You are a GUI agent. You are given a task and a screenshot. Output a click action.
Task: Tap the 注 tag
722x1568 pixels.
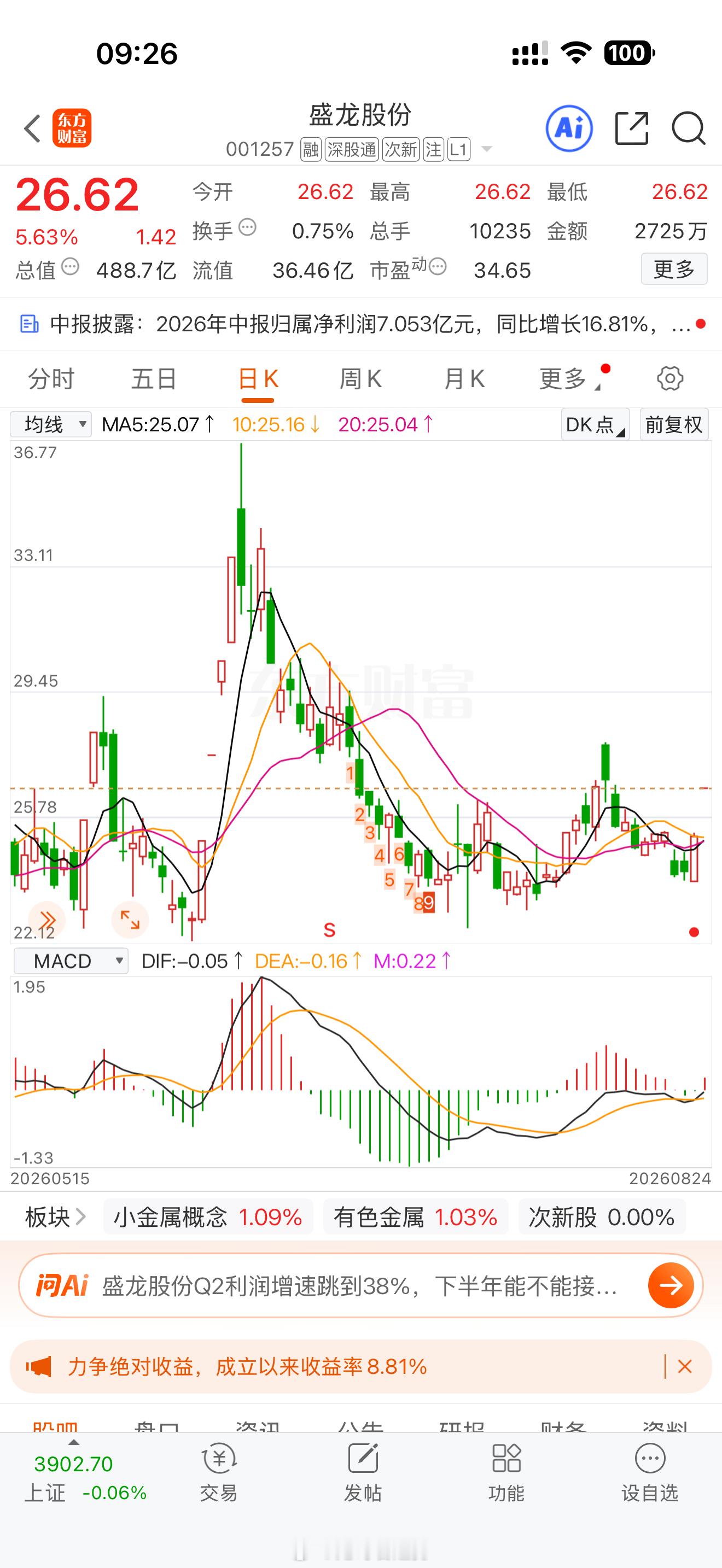(433, 150)
